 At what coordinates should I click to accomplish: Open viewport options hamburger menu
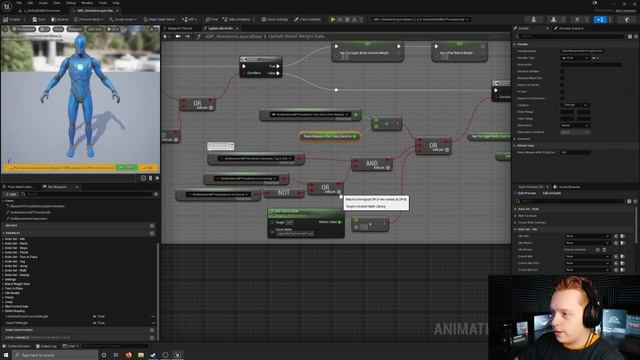point(5,29)
